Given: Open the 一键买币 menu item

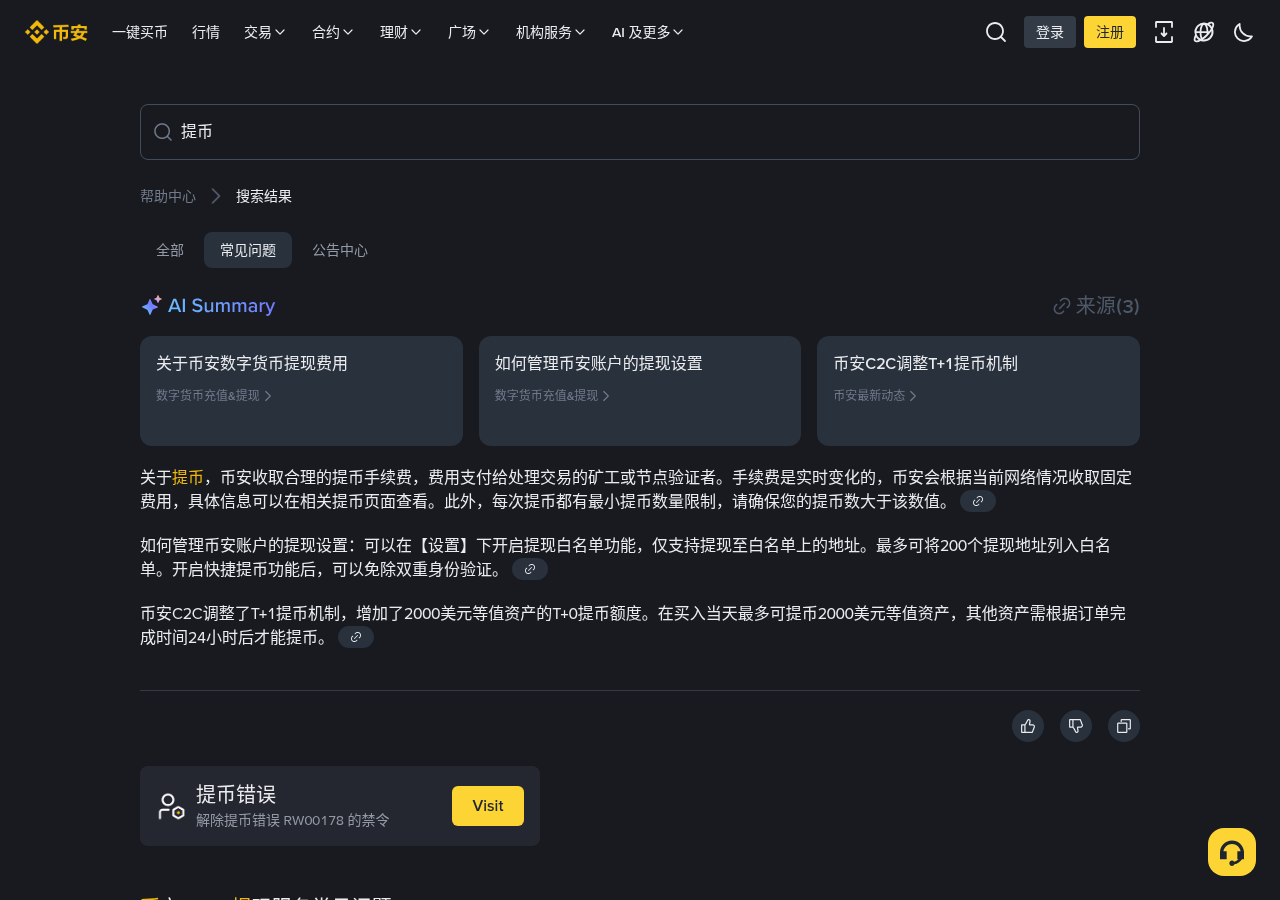Looking at the screenshot, I should (140, 32).
